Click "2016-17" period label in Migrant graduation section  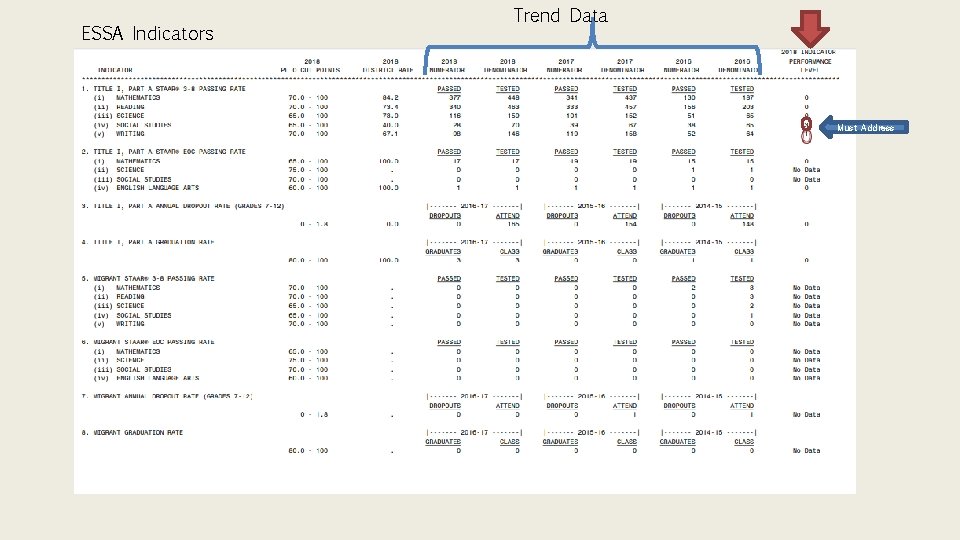474,433
